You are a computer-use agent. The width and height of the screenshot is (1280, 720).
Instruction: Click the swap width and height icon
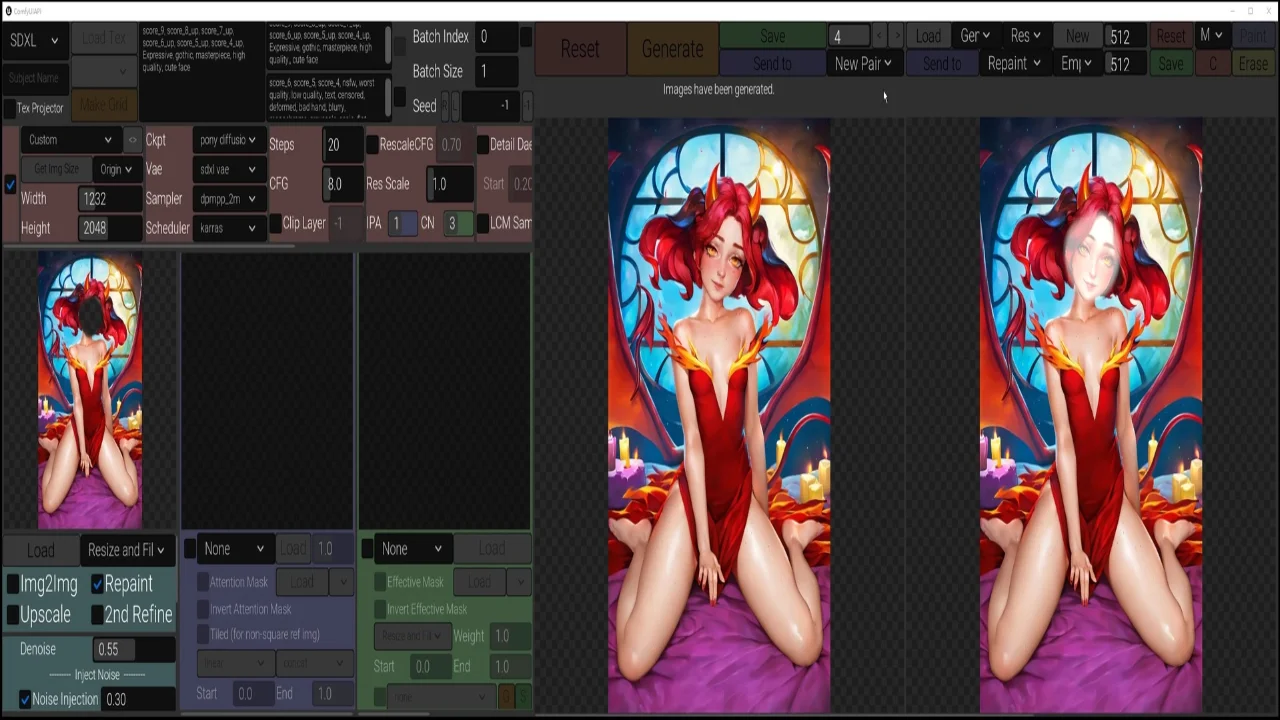pos(132,140)
